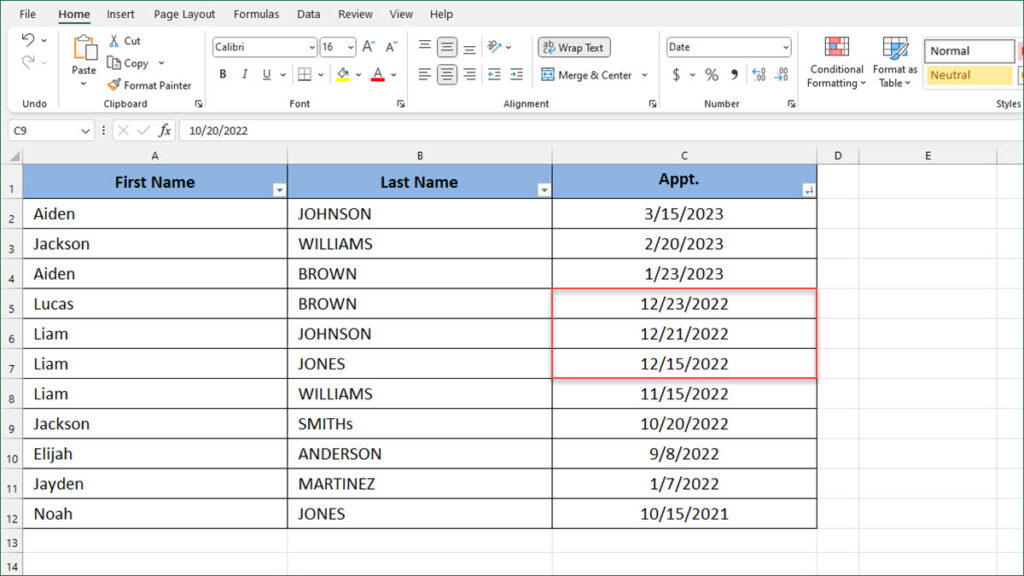Open the Appt. column filter dropdown
The image size is (1024, 576).
tap(807, 188)
